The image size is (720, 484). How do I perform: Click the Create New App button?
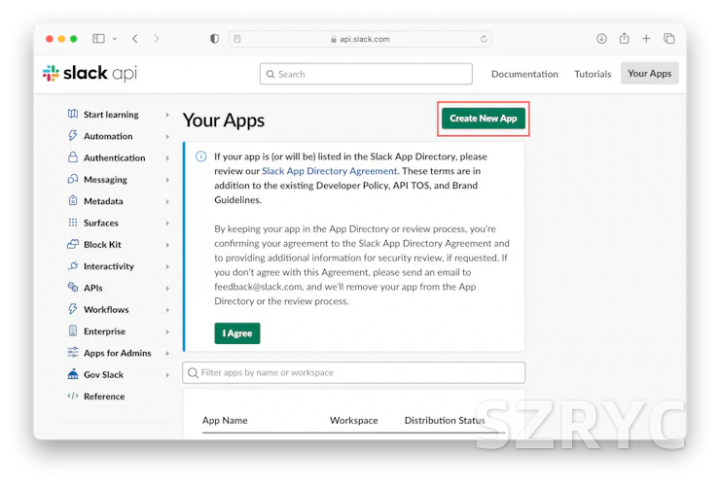(x=483, y=119)
